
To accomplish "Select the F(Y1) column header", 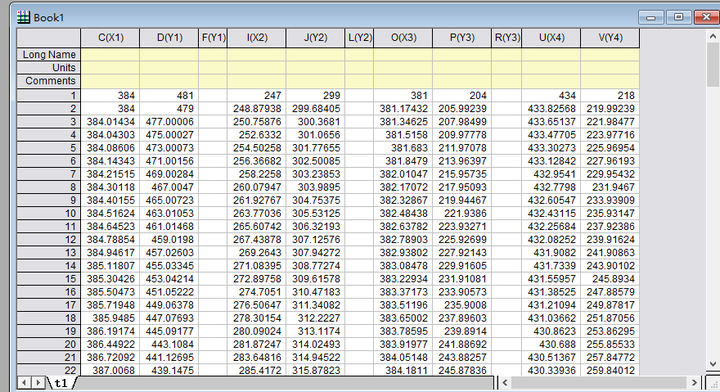I will (213, 38).
